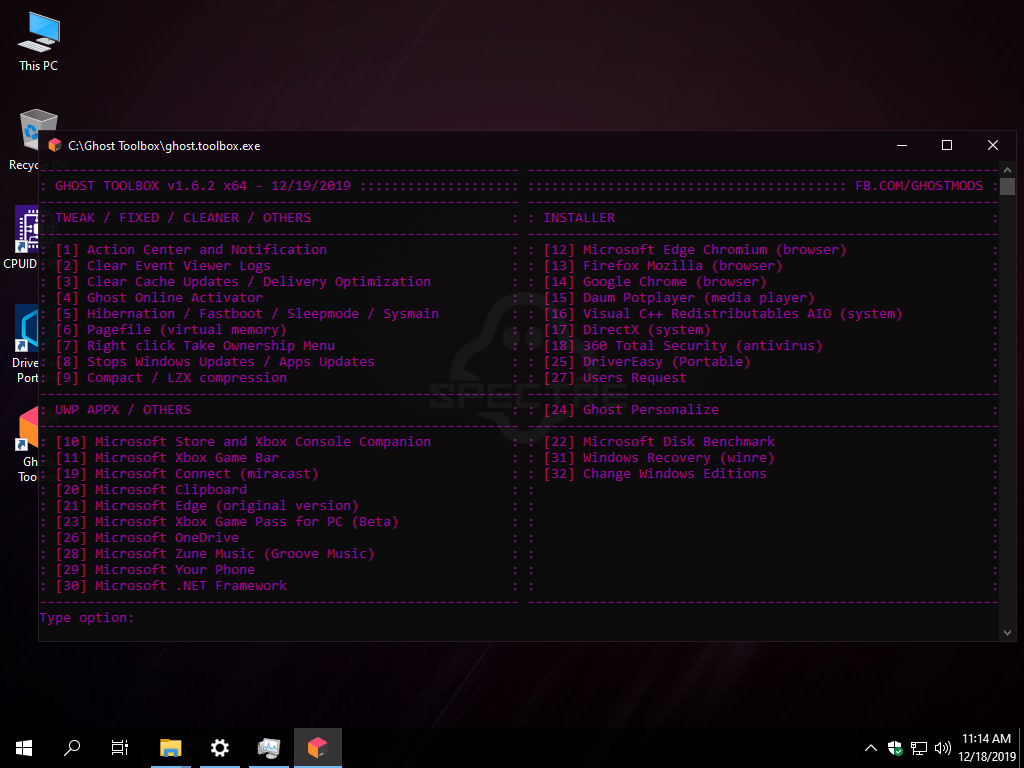Click the 'INSTALLER' section heading

580,217
